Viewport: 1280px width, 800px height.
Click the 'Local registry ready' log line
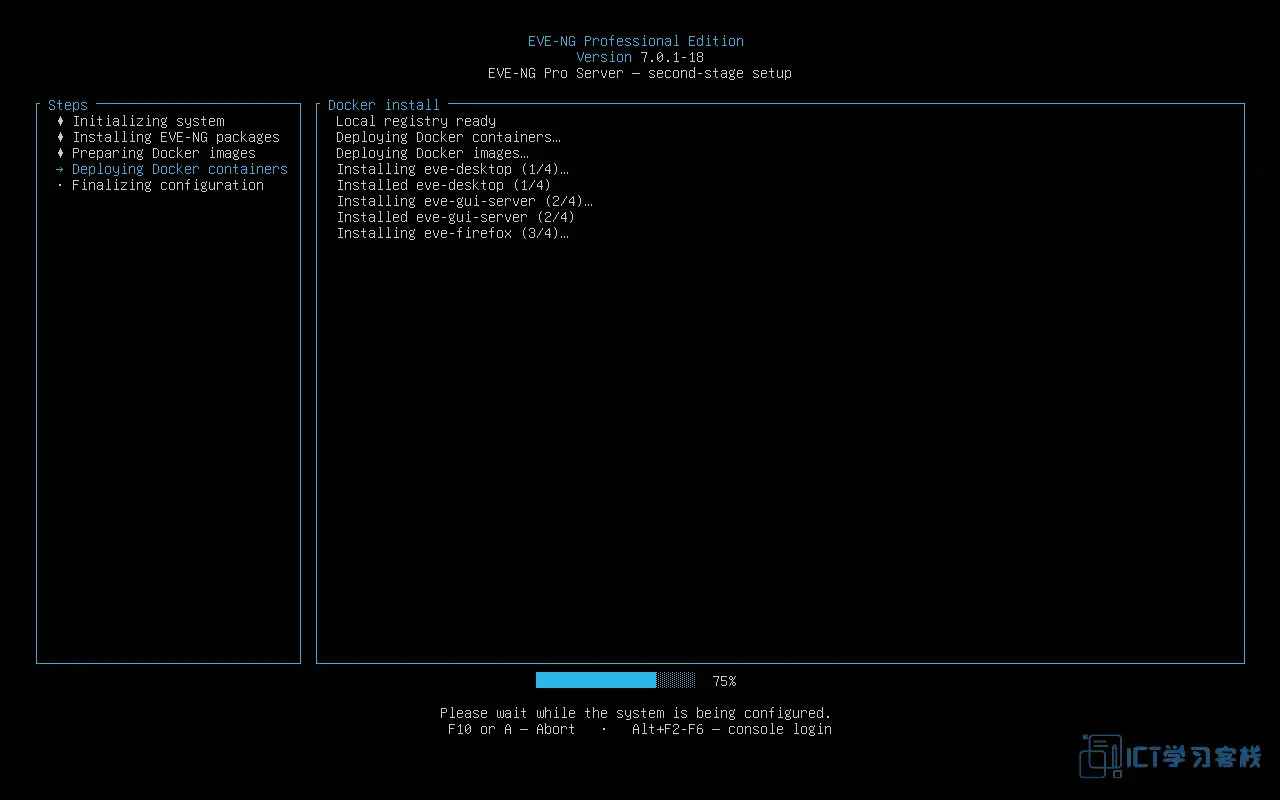[x=416, y=121]
